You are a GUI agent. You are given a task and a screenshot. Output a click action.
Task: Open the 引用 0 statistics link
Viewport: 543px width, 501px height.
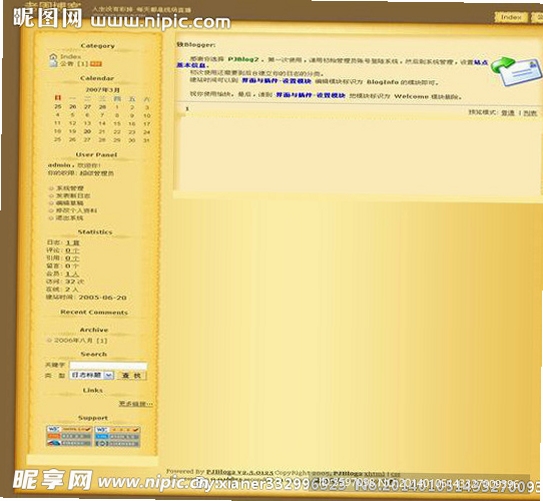tap(72, 258)
